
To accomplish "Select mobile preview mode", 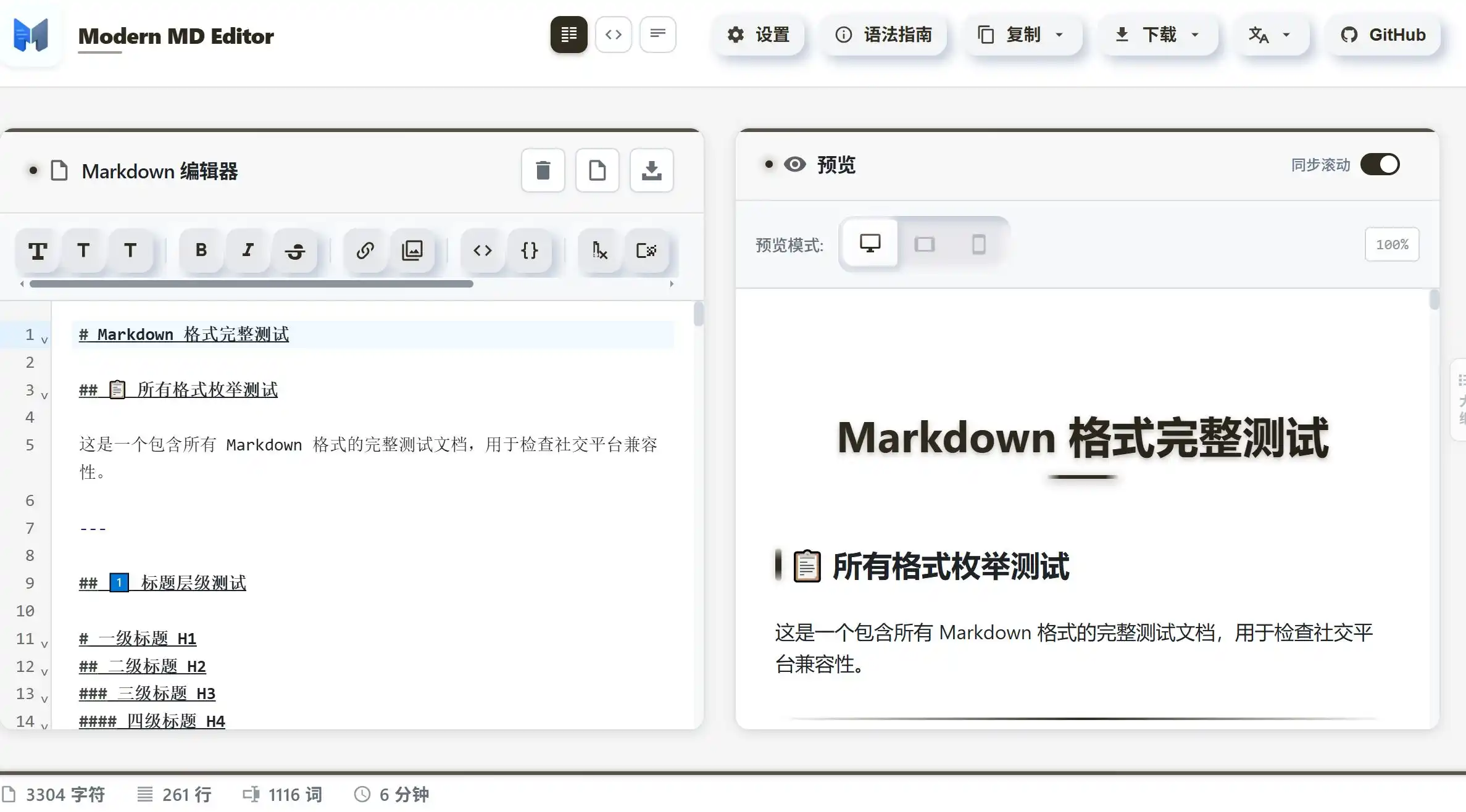I will tap(979, 244).
